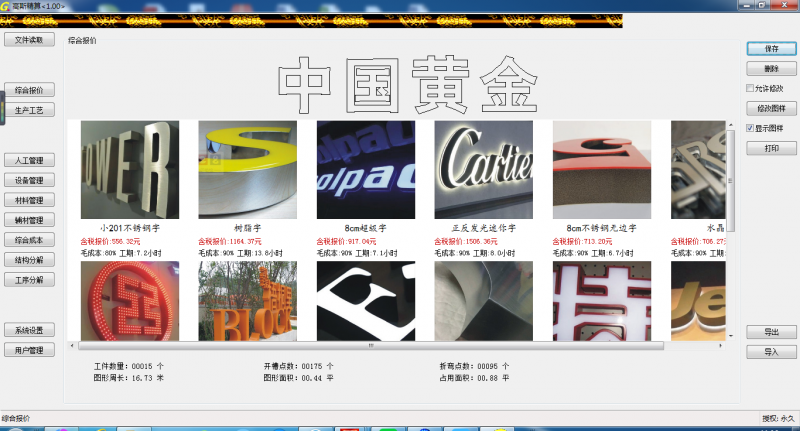Click the horizontal scrollbar right arrow
This screenshot has height=431, width=800.
pos(720,346)
